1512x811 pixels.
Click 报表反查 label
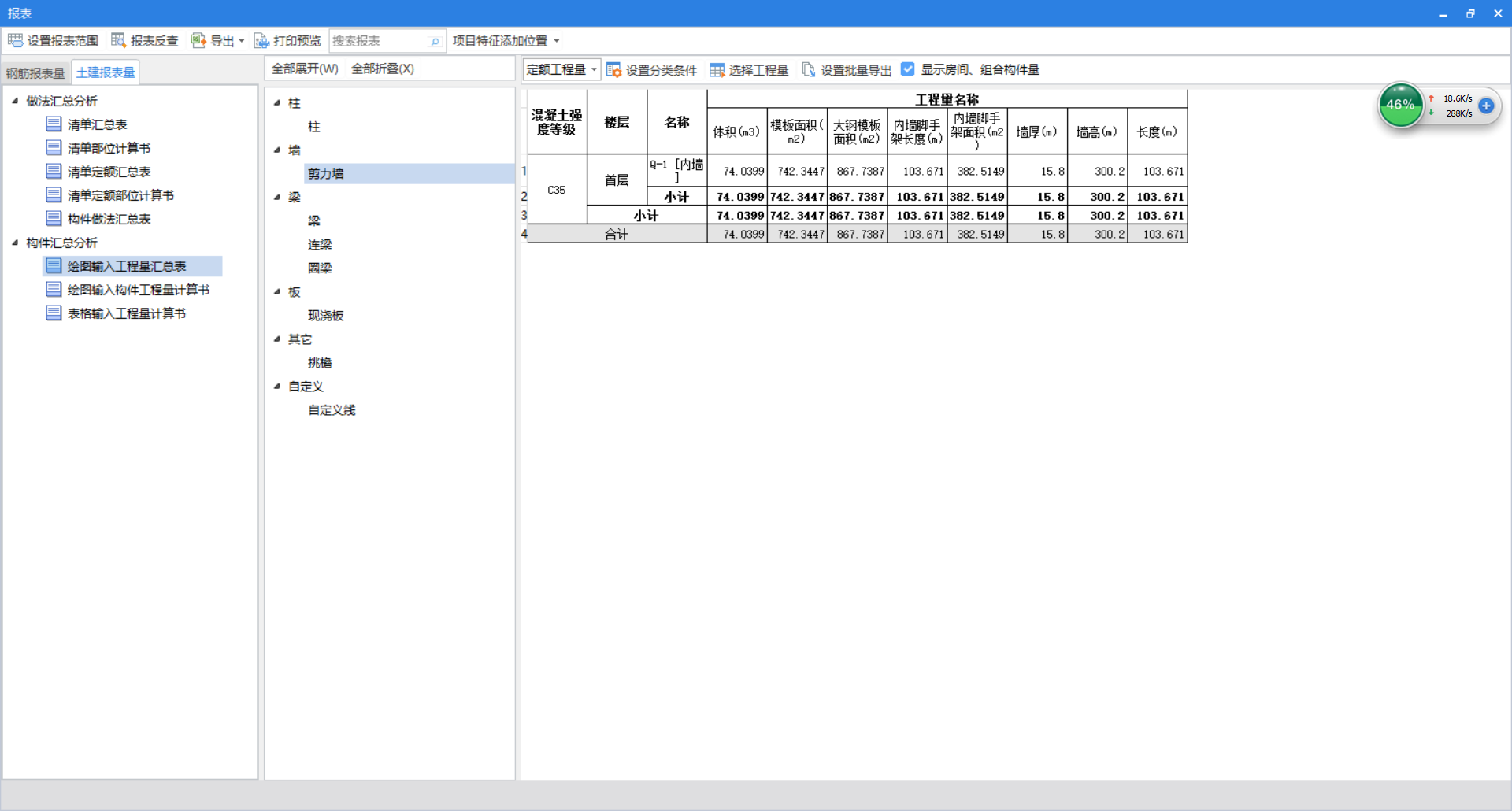[154, 41]
